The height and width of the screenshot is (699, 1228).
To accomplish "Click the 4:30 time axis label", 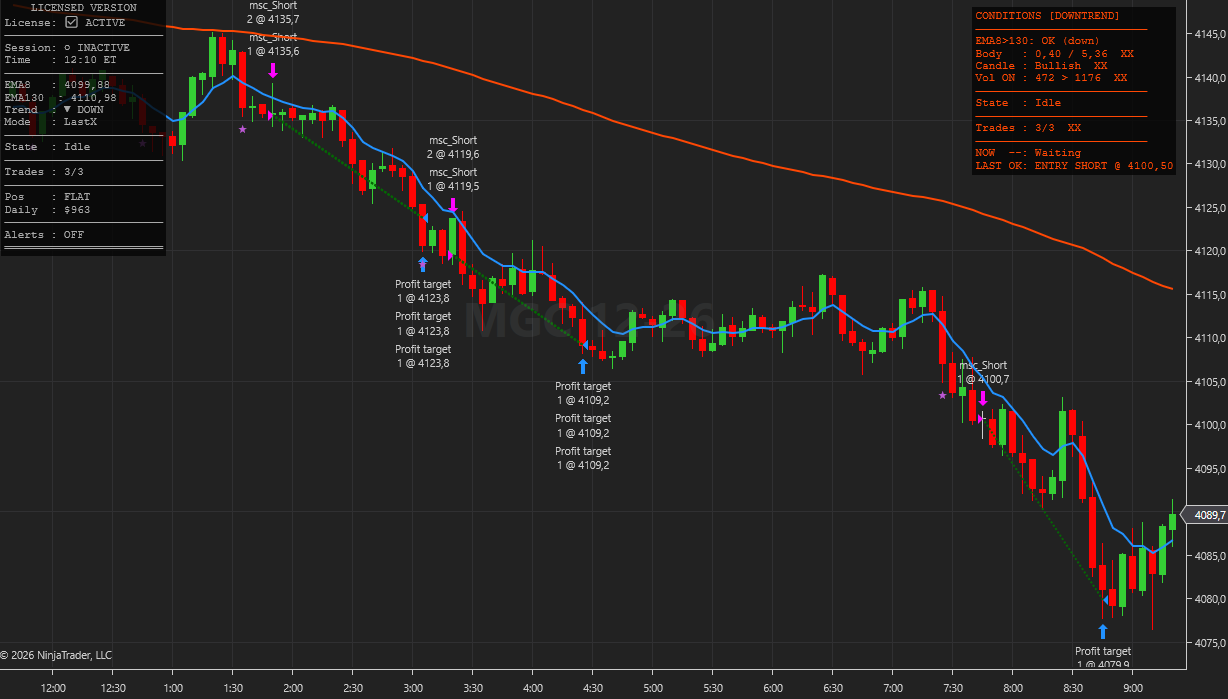I will coord(593,688).
